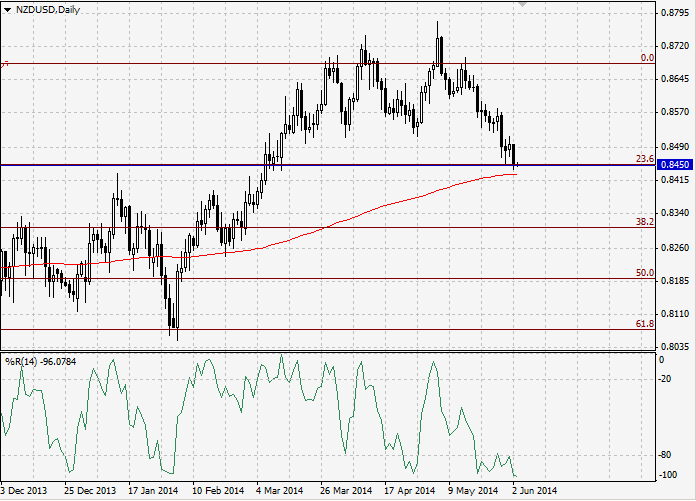This screenshot has width=696, height=501.
Task: Click the 0.8490 price axis value
Action: pos(675,146)
